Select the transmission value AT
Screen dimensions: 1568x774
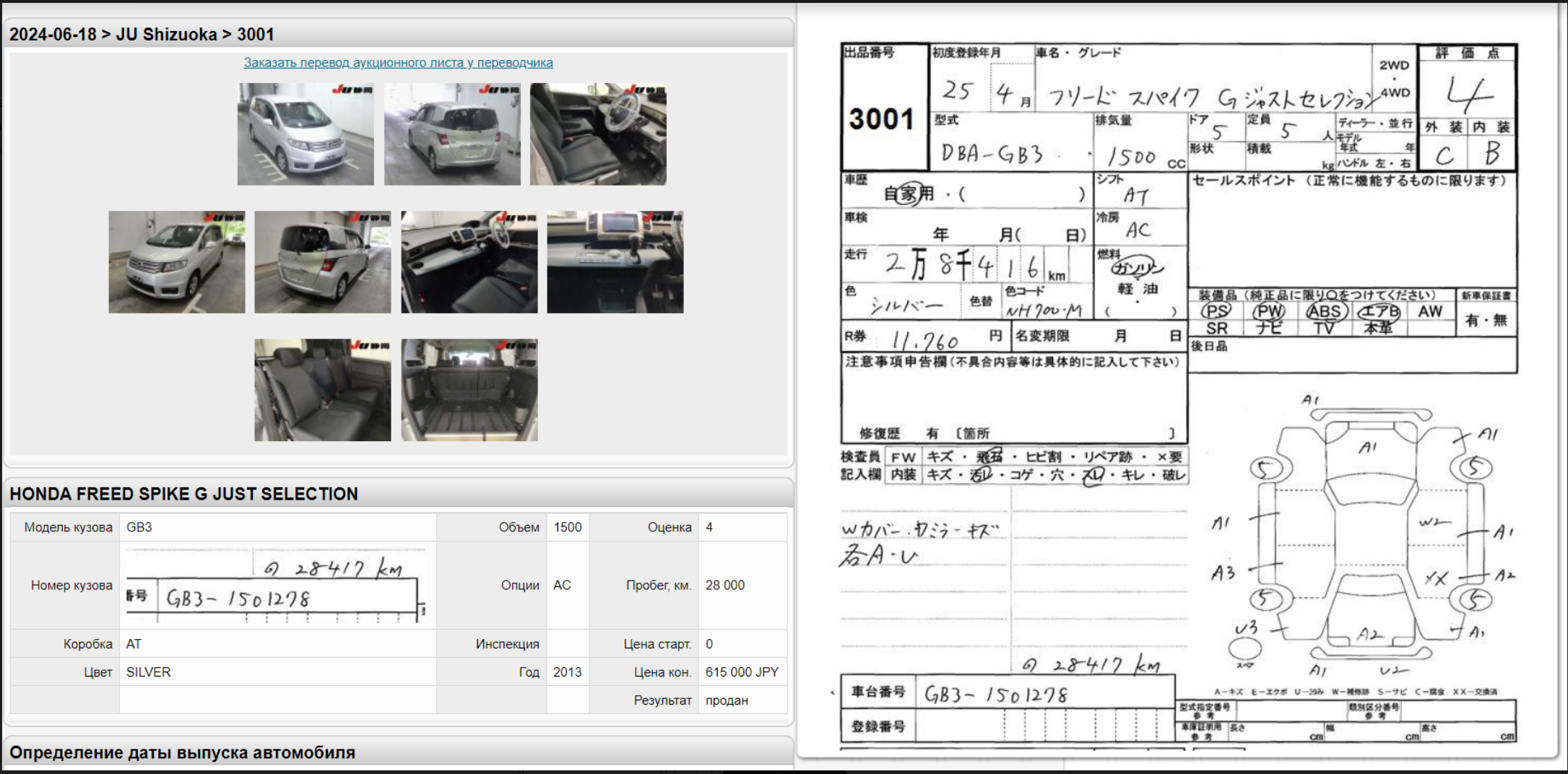[x=134, y=643]
